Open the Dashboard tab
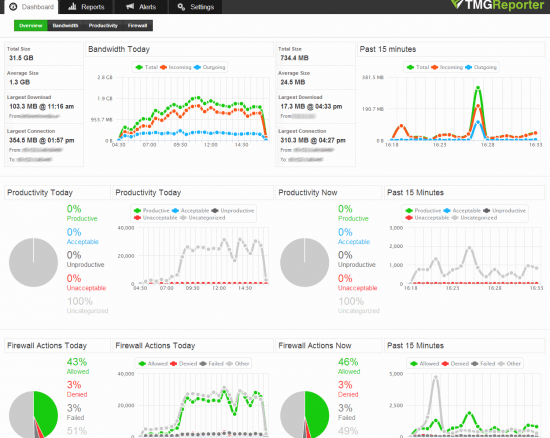Screen dimensions: 550x438 31,7
